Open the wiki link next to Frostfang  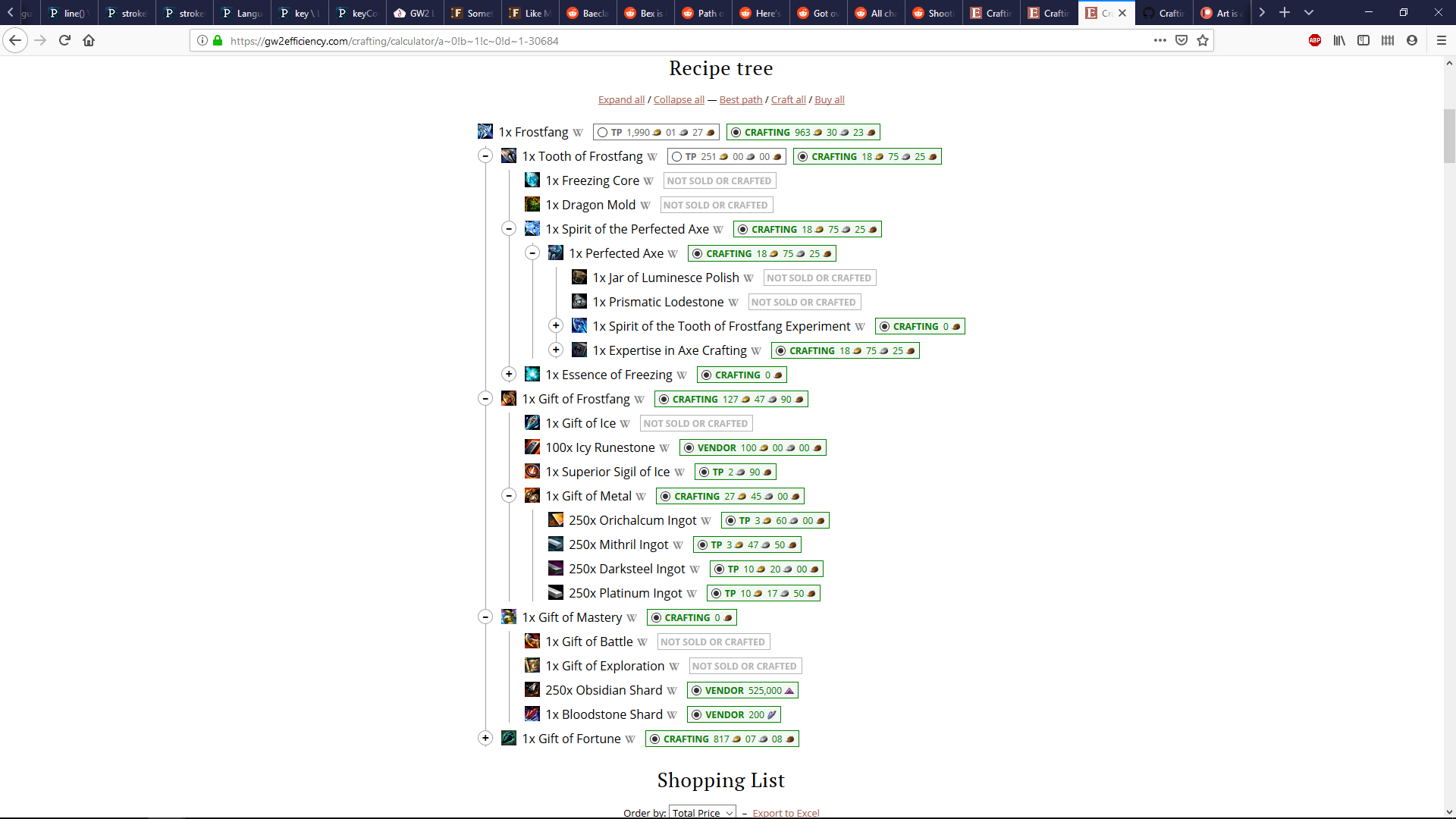tap(578, 132)
